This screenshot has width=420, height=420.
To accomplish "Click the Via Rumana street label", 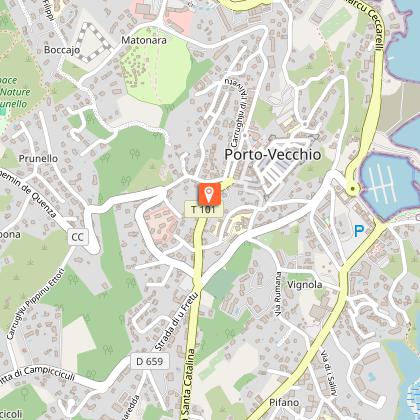I will point(278,294).
